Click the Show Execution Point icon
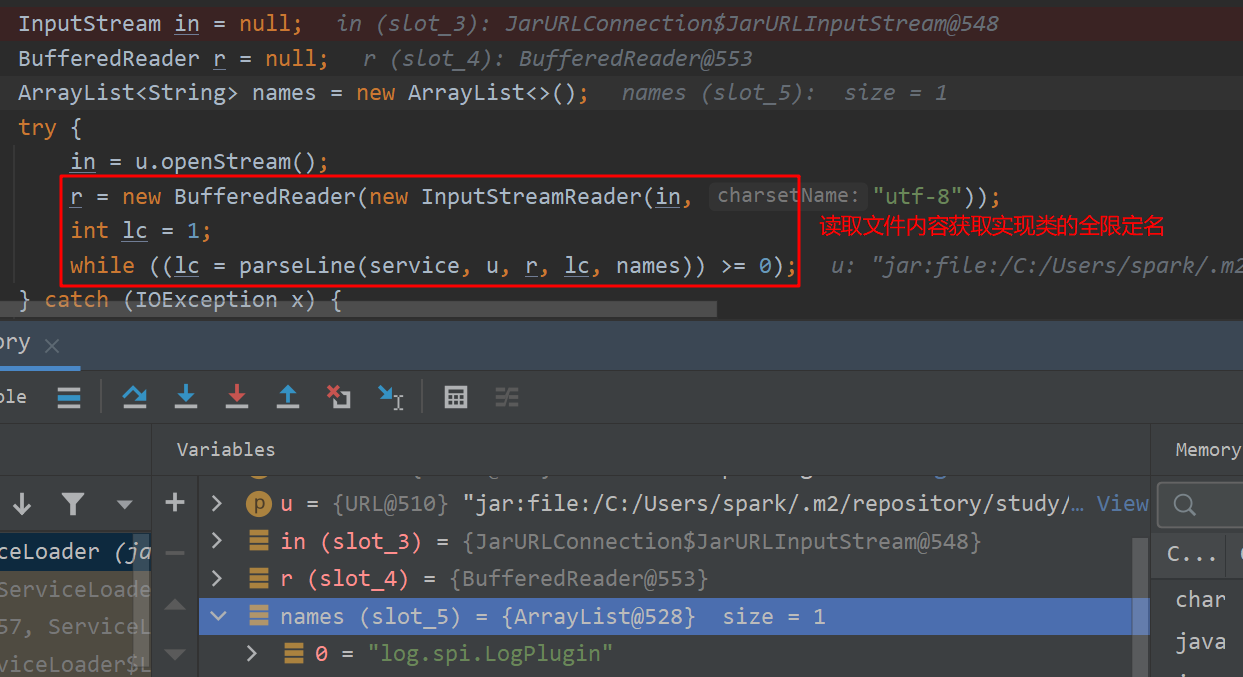Screen dimensions: 1243x677 pyautogui.click(x=68, y=397)
